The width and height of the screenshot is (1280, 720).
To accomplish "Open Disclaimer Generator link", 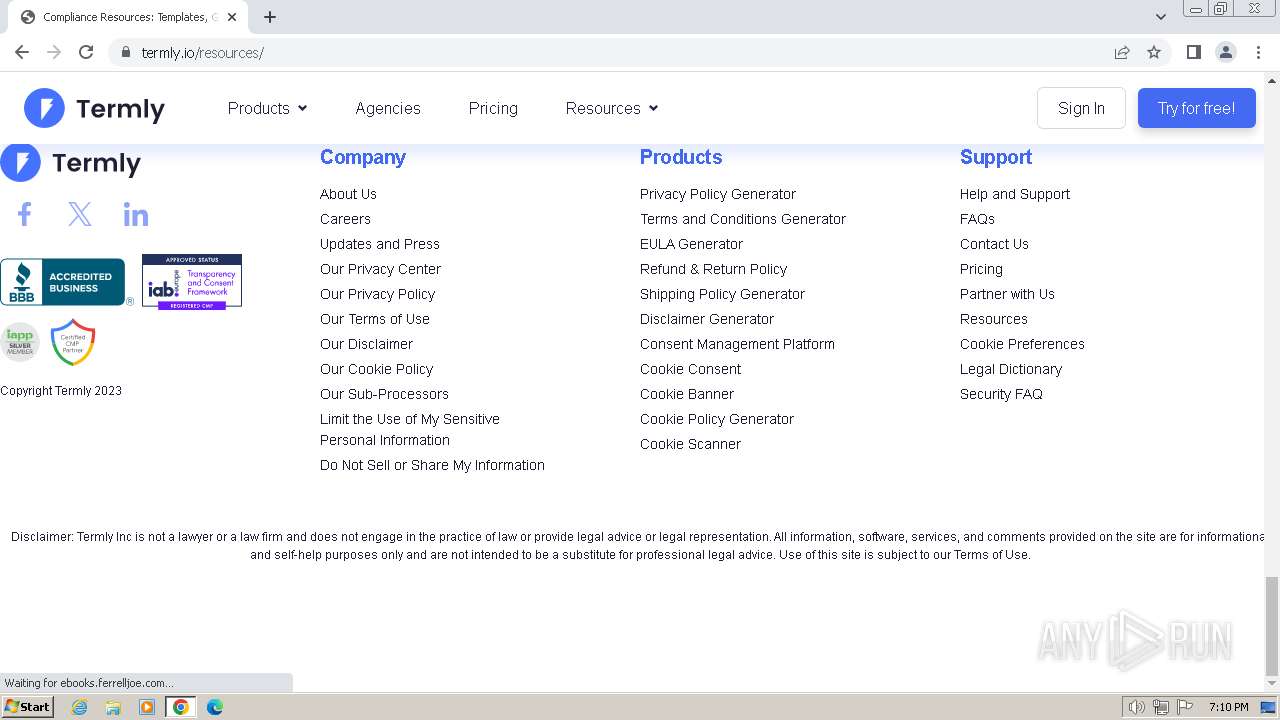I will click(707, 319).
